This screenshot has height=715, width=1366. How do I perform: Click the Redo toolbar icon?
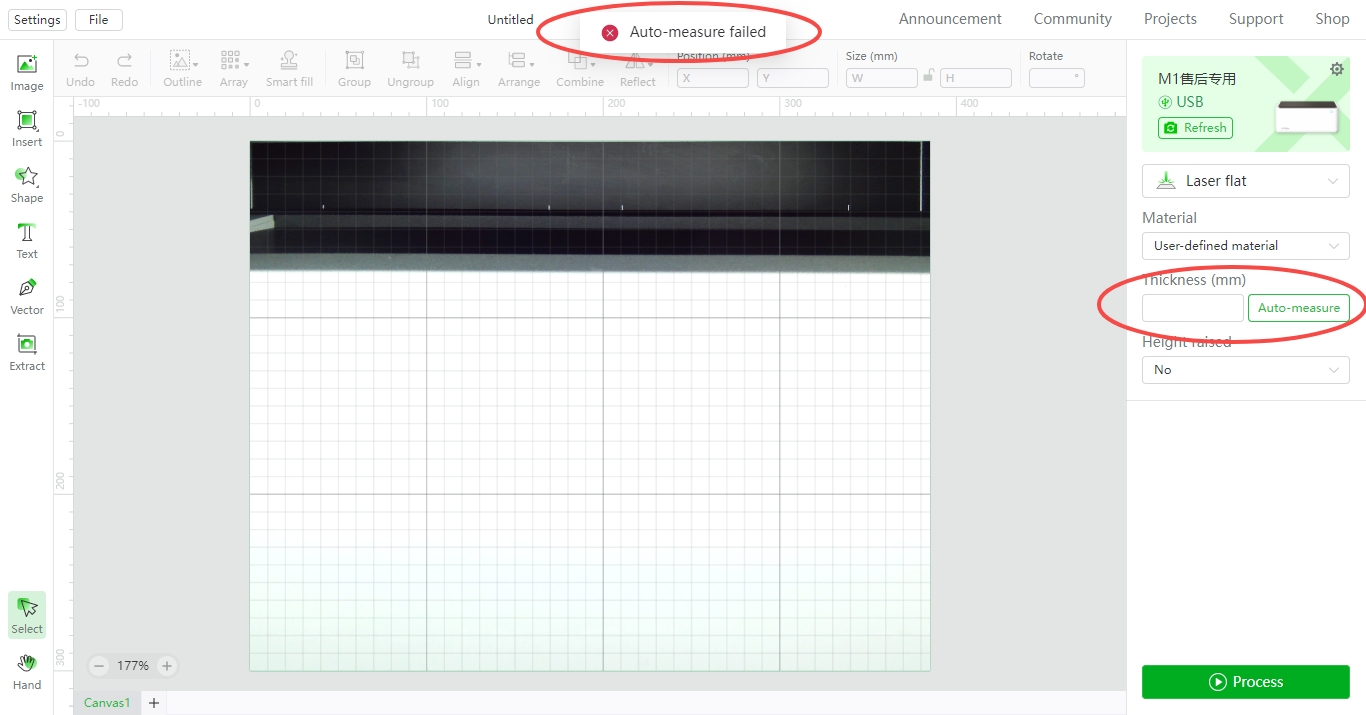[x=125, y=69]
